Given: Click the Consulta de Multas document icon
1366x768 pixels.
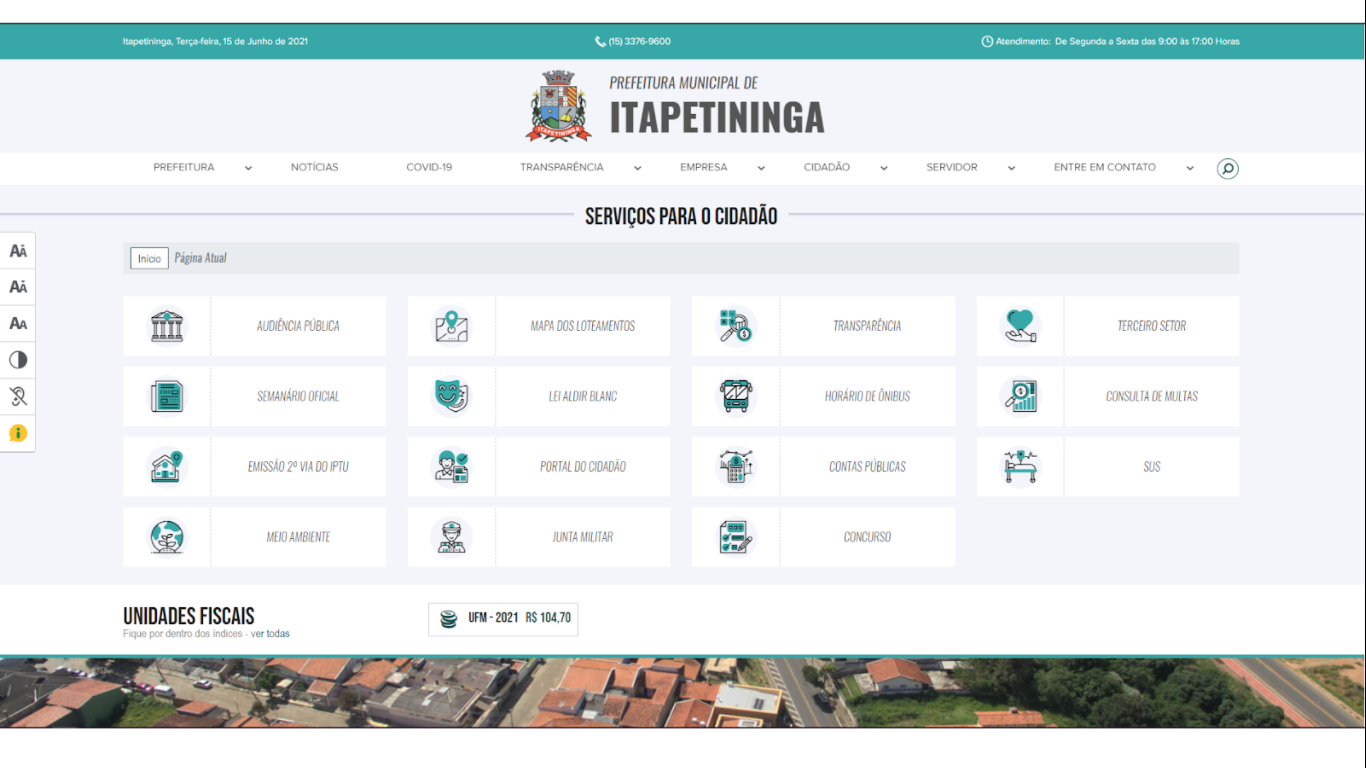Looking at the screenshot, I should (1020, 396).
